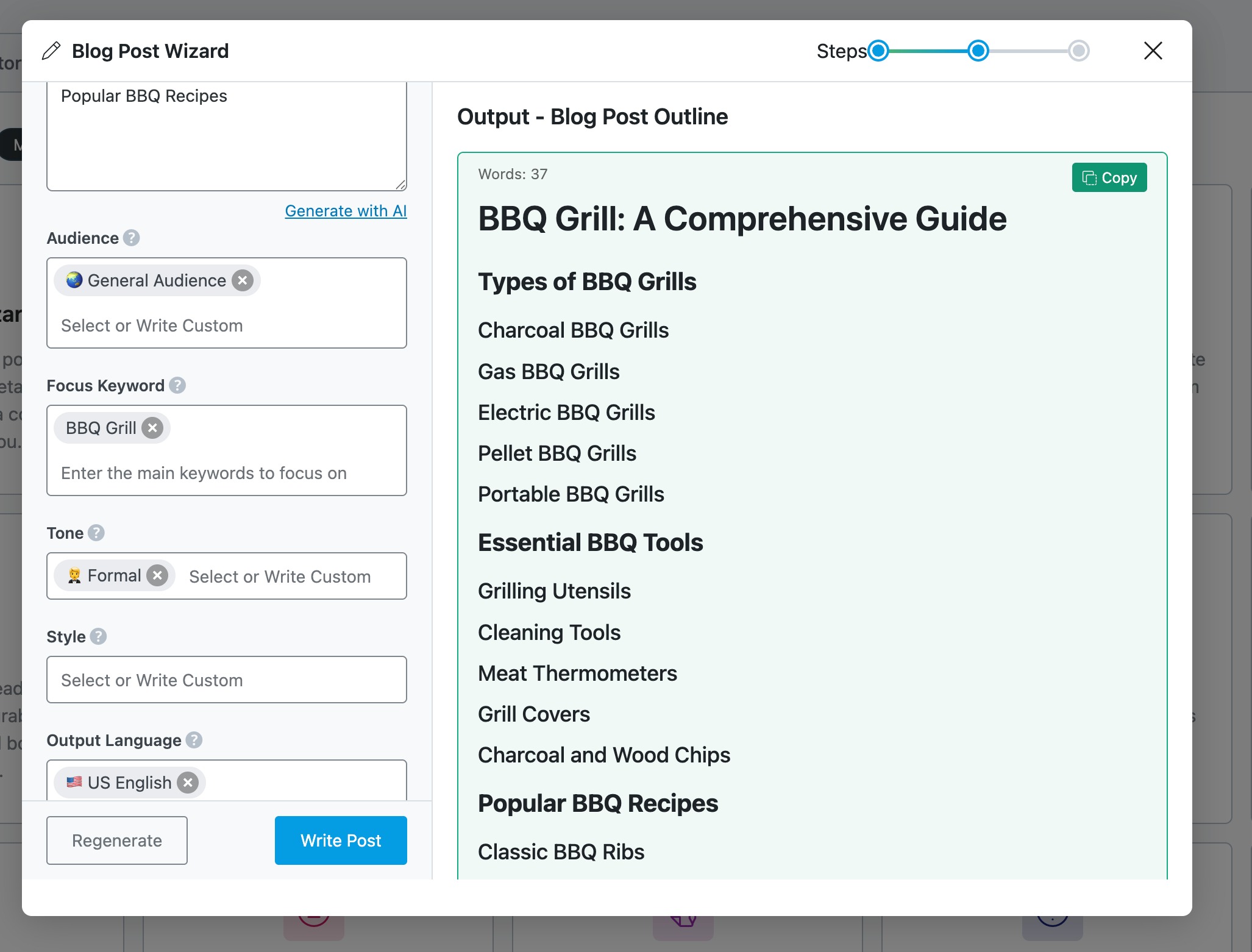Image resolution: width=1252 pixels, height=952 pixels.
Task: Click the Tone help question icon
Action: click(x=96, y=533)
